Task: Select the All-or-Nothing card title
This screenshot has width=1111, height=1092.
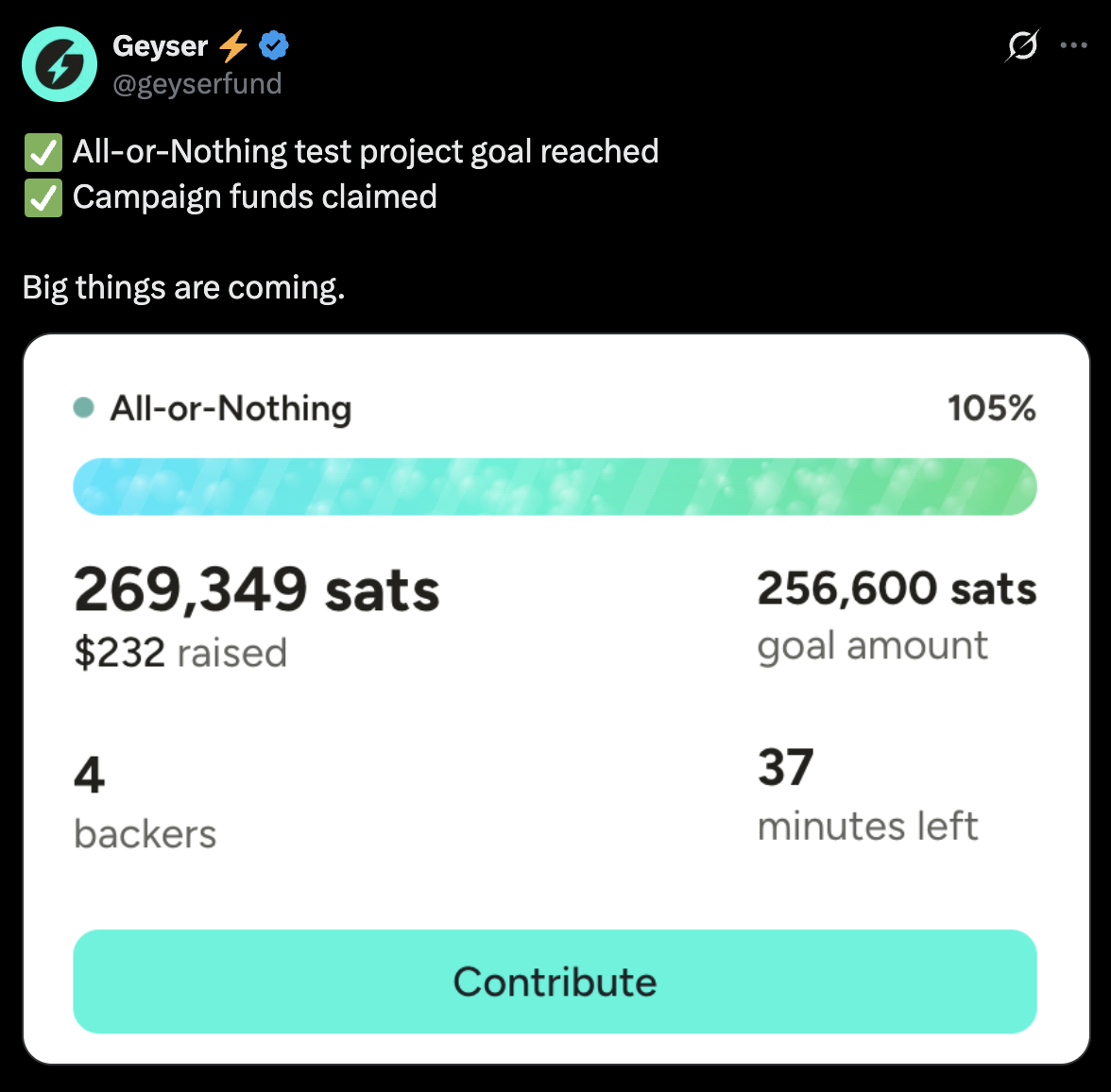Action: [x=231, y=408]
